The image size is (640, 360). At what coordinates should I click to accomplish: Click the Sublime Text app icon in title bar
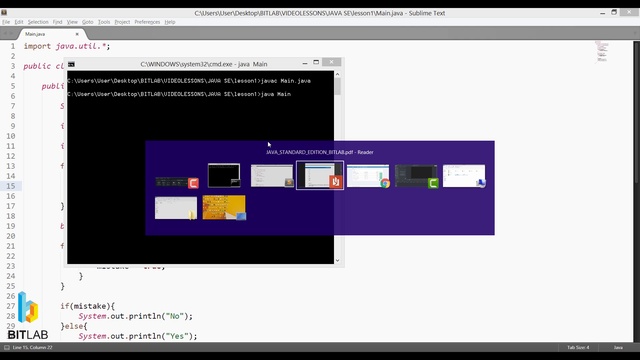click(x=4, y=13)
